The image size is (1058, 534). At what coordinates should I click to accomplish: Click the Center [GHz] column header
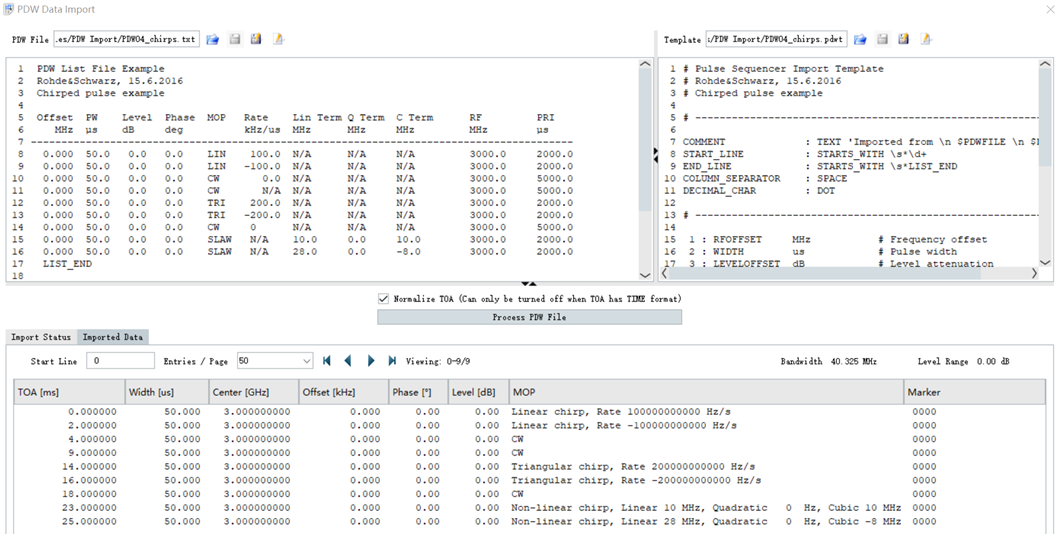point(254,392)
